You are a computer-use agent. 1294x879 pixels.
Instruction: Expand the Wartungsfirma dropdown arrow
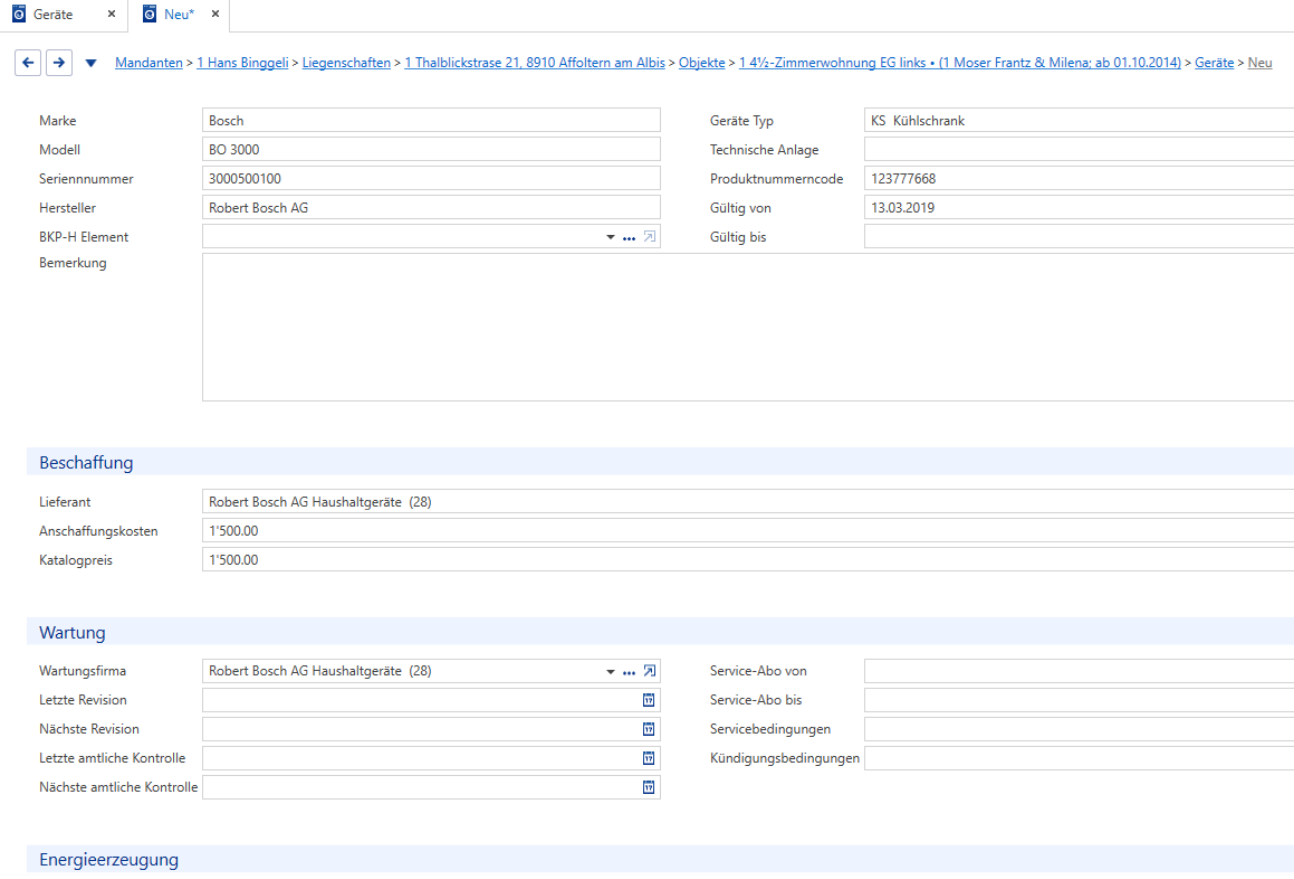point(611,672)
